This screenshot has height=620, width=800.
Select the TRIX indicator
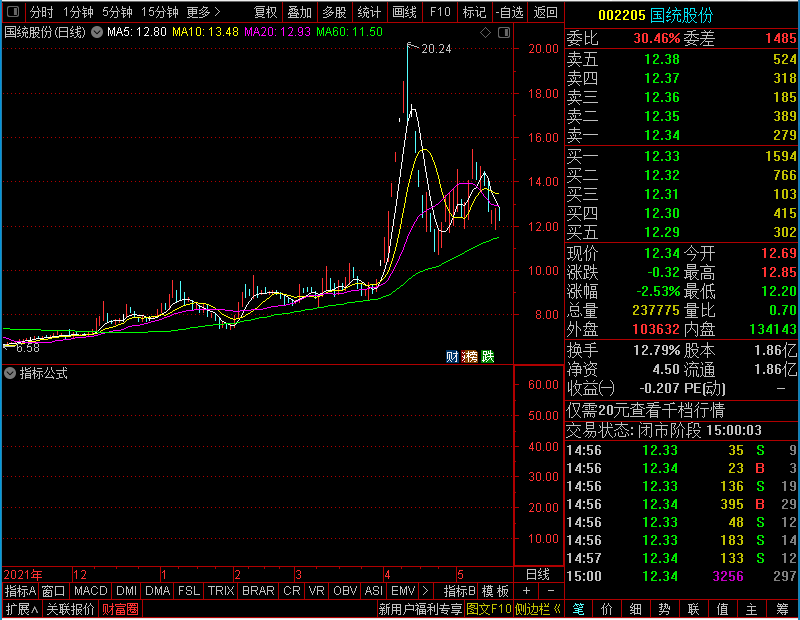click(220, 591)
